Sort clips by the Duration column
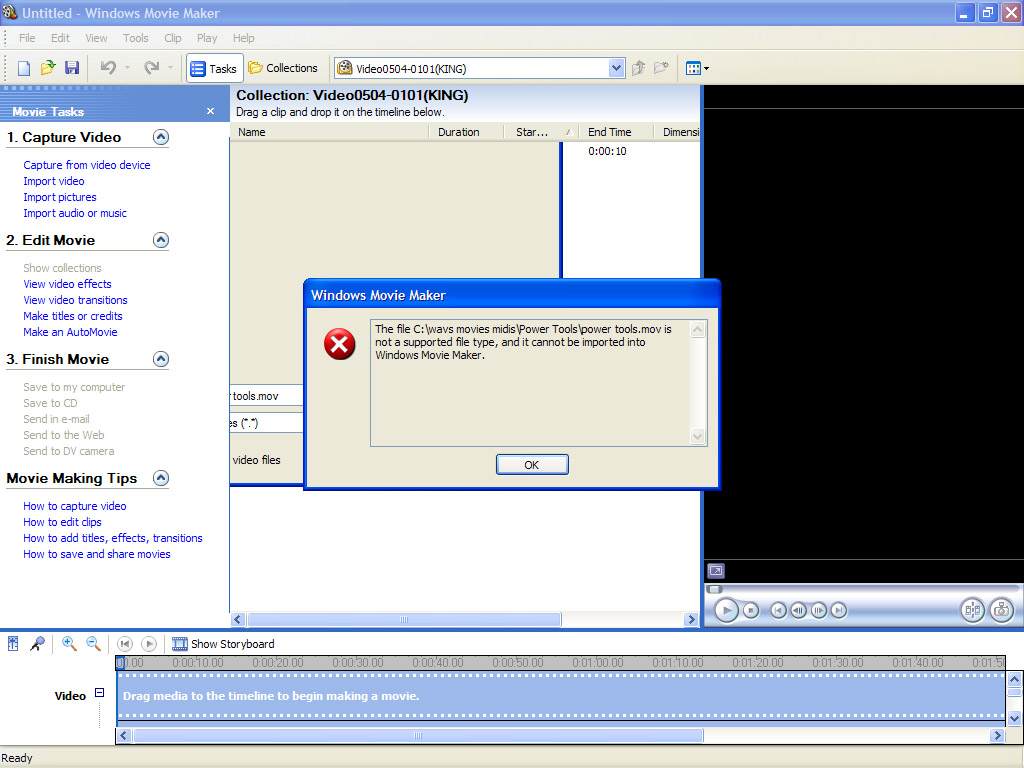This screenshot has height=768, width=1024. point(466,132)
